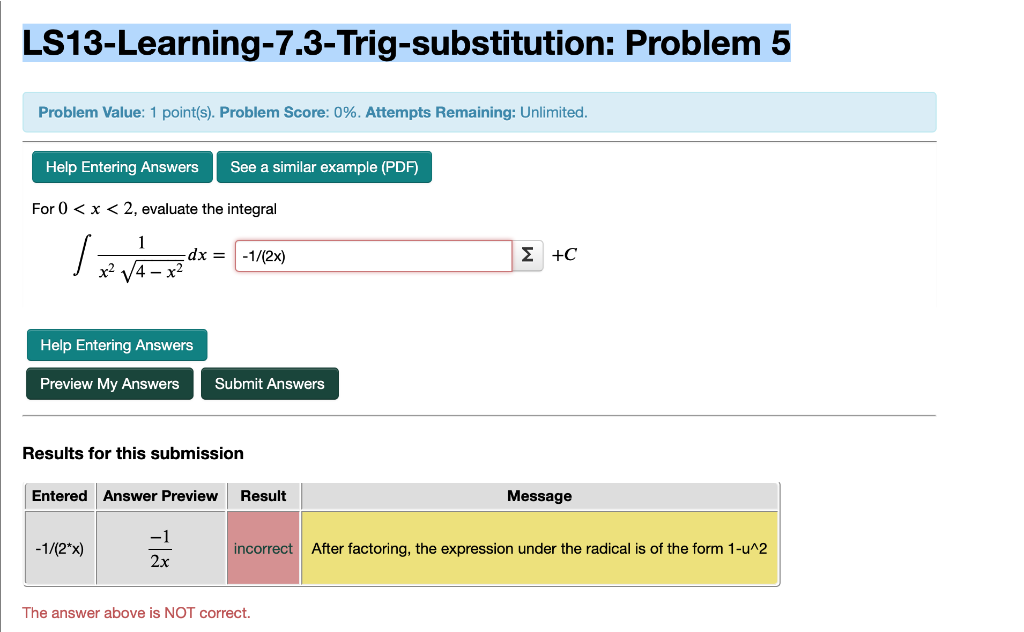Click the yellow message about factoring the radical
This screenshot has width=1024, height=632.
(539, 548)
